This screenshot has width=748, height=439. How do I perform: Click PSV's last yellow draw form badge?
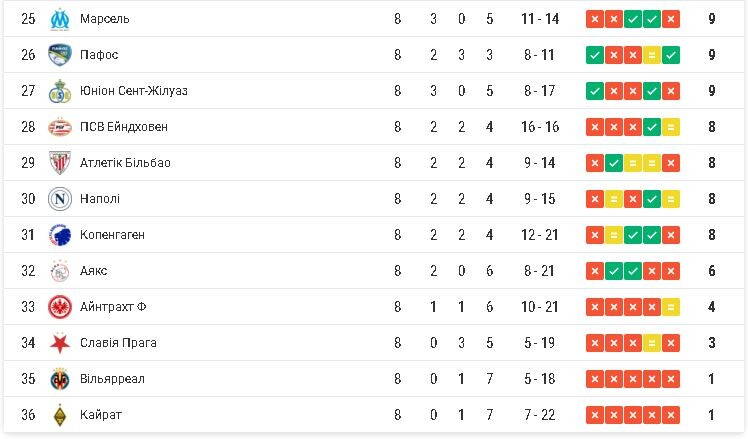(671, 127)
